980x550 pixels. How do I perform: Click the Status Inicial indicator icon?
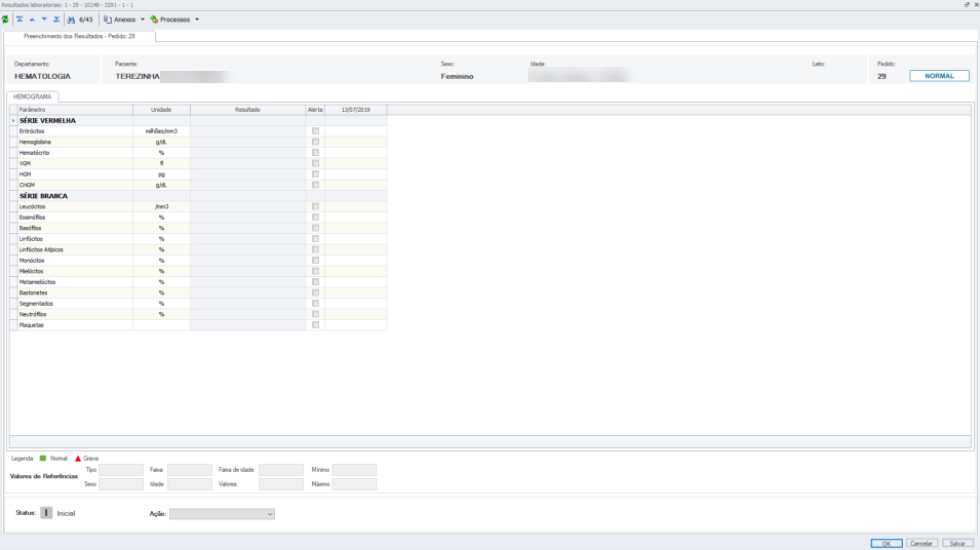(46, 513)
